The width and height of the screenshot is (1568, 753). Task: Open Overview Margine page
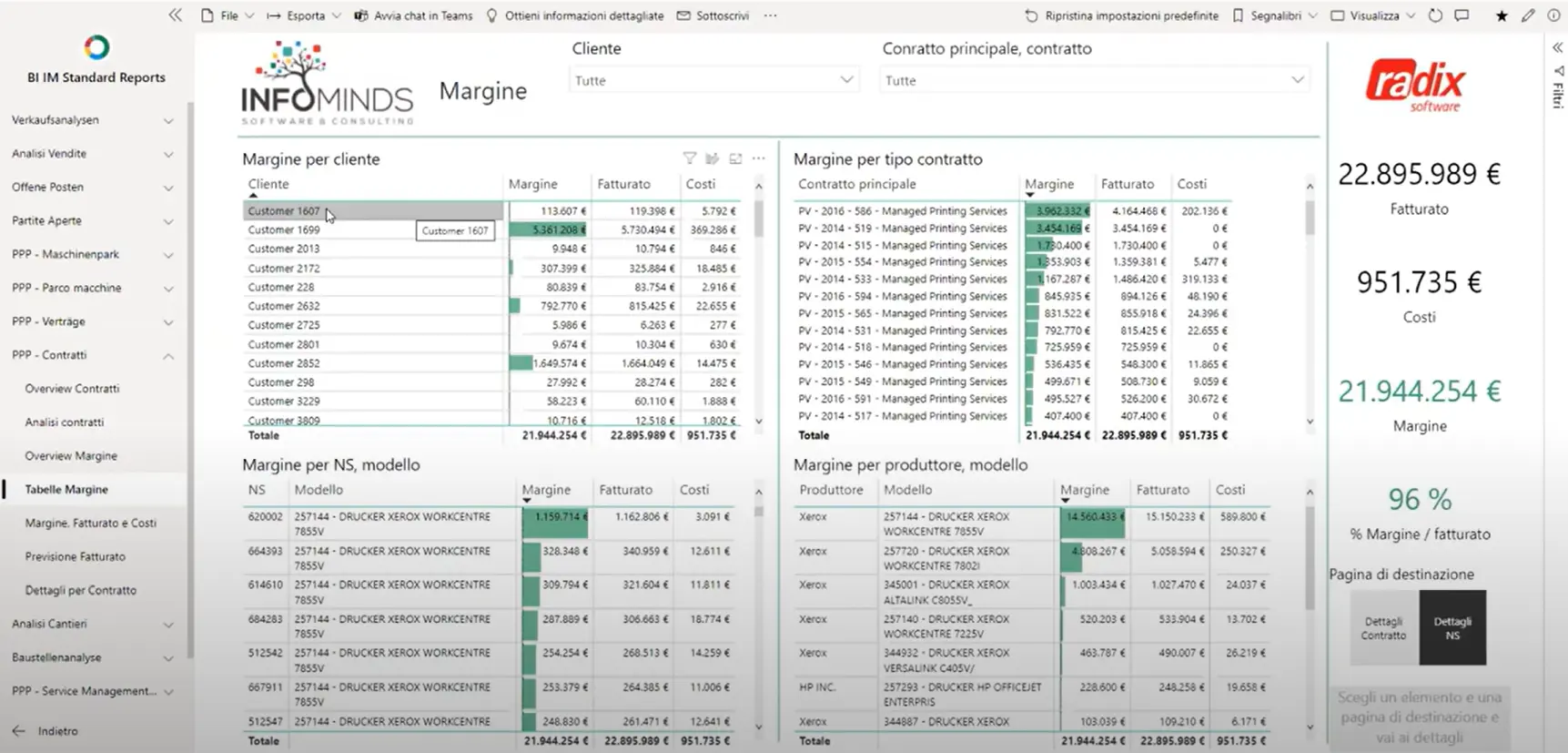pyautogui.click(x=71, y=456)
